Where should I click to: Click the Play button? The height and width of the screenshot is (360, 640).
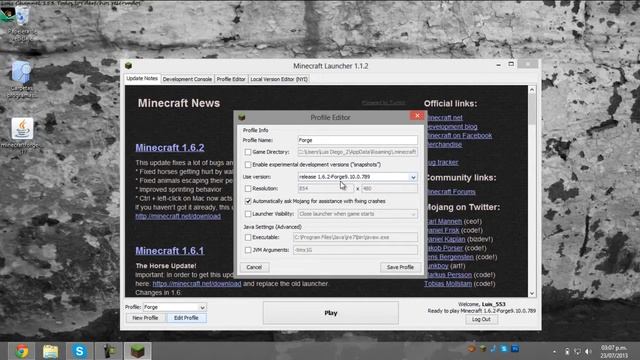tap(331, 313)
